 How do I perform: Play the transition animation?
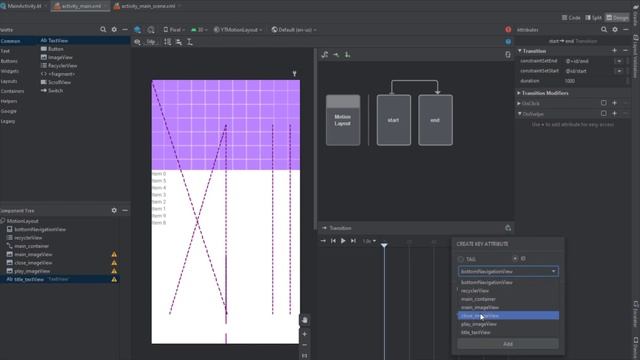click(x=343, y=241)
